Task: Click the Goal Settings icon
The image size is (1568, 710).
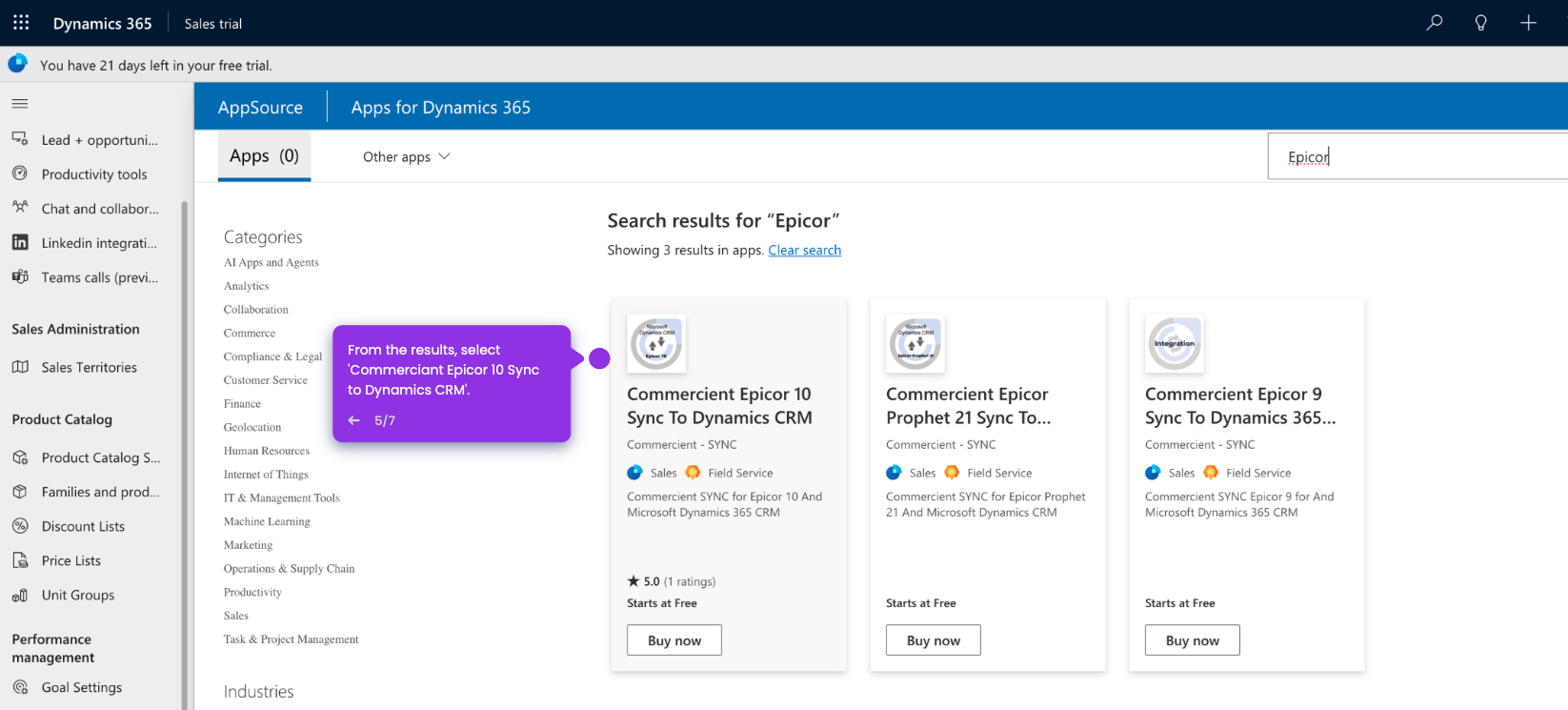Action: click(x=20, y=687)
